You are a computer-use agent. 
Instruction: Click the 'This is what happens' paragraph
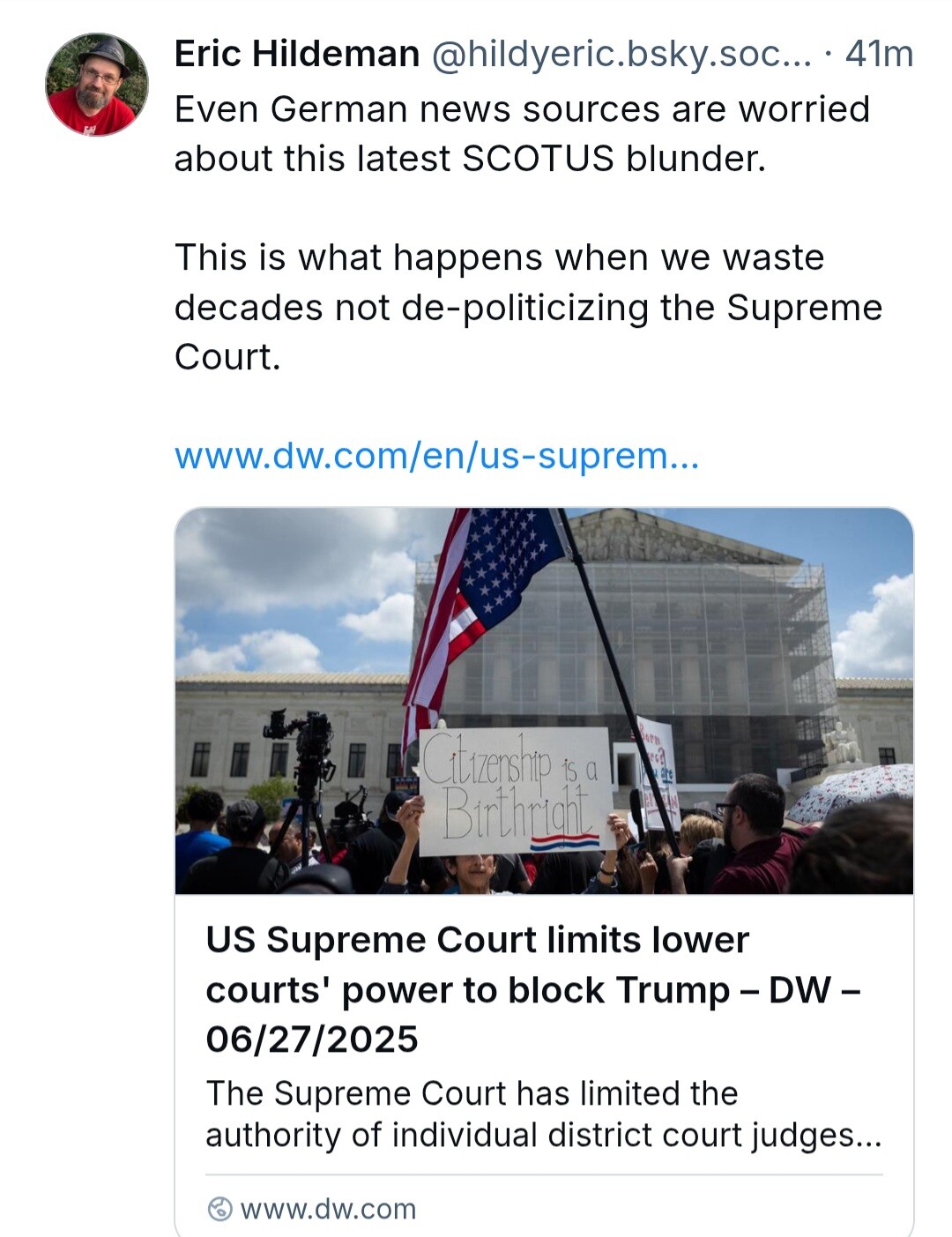(x=528, y=307)
